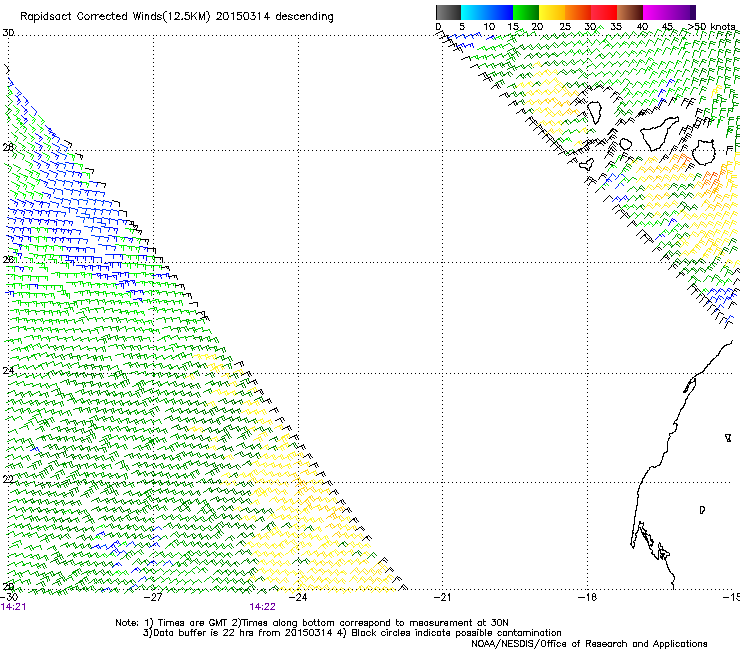Choose the magenta 40-45 knots legend segment
Image resolution: width=740 pixels, height=650 pixels.
pos(656,12)
